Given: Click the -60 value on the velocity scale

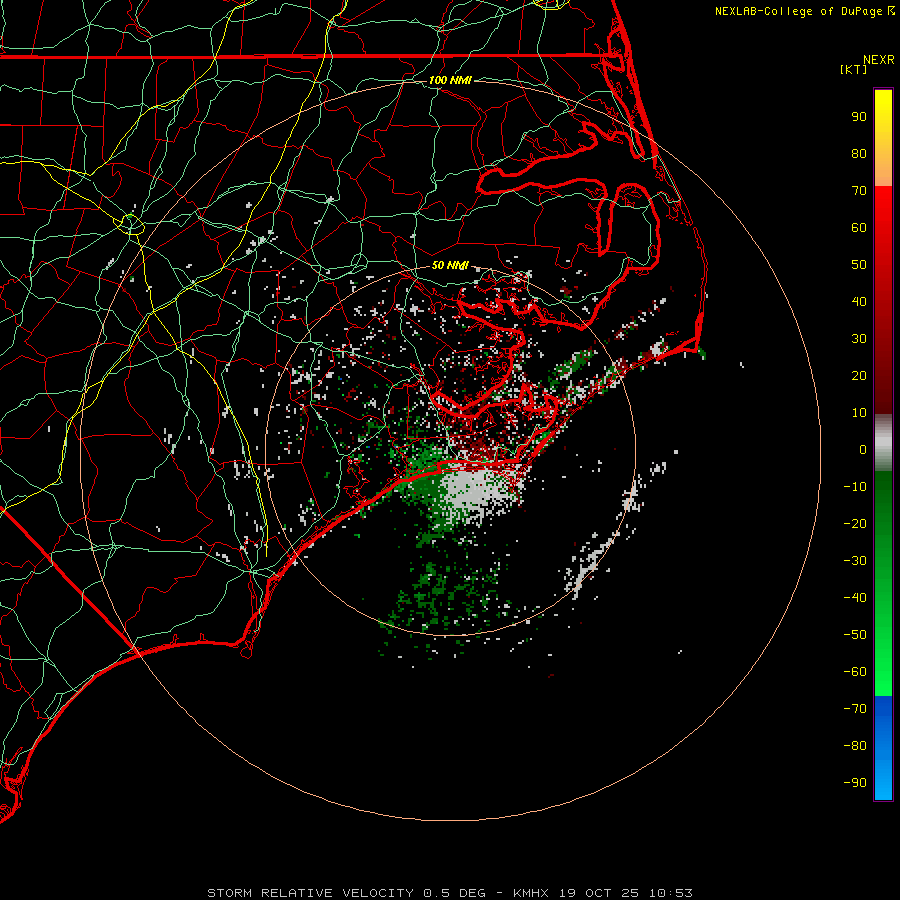Looking at the screenshot, I should click(x=855, y=672).
